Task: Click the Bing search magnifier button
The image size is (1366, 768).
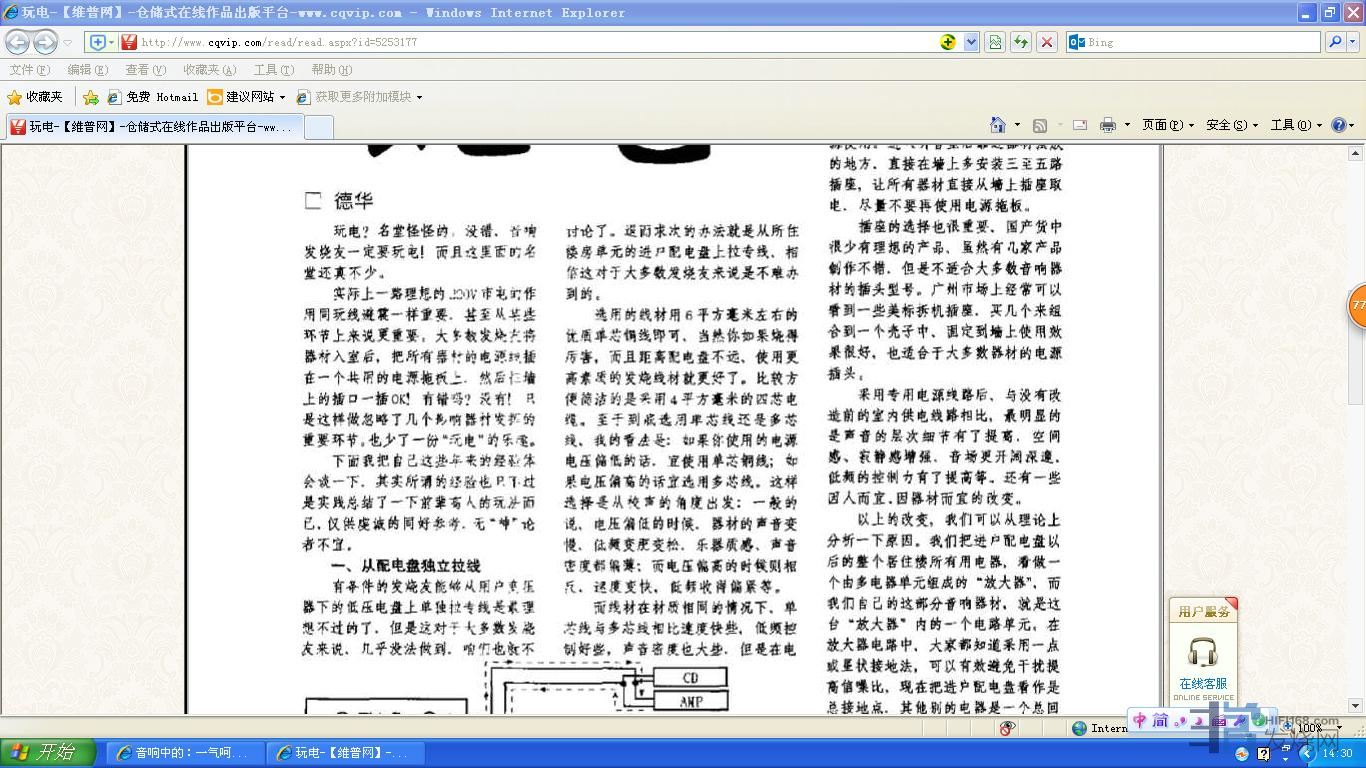Action: pos(1334,42)
